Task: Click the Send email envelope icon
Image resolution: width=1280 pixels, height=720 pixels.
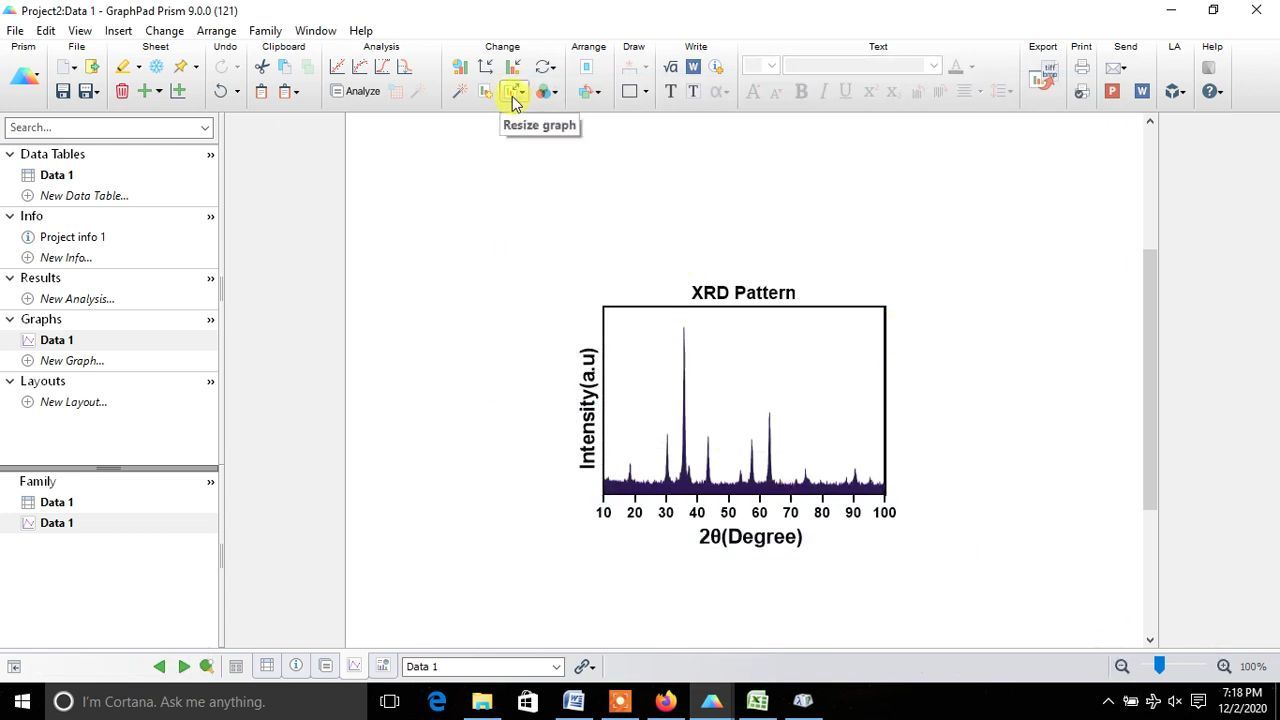Action: [x=1113, y=67]
